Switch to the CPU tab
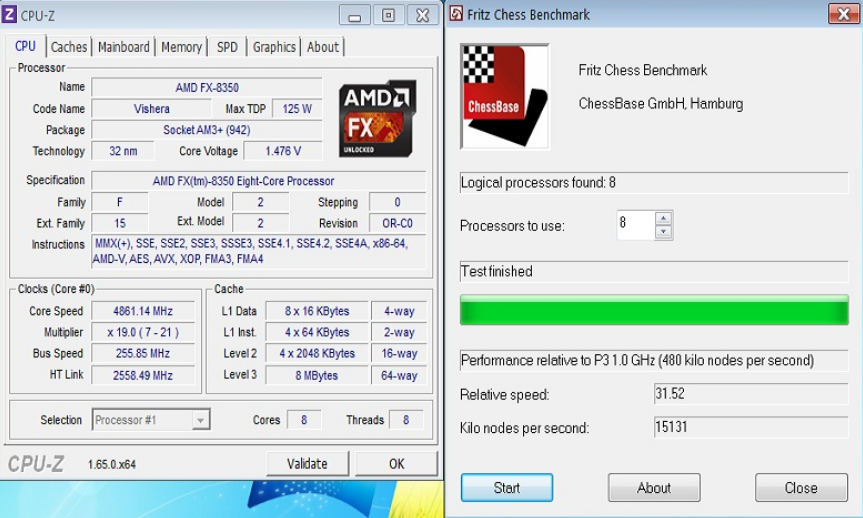Viewport: 863px width, 518px height. (x=25, y=46)
